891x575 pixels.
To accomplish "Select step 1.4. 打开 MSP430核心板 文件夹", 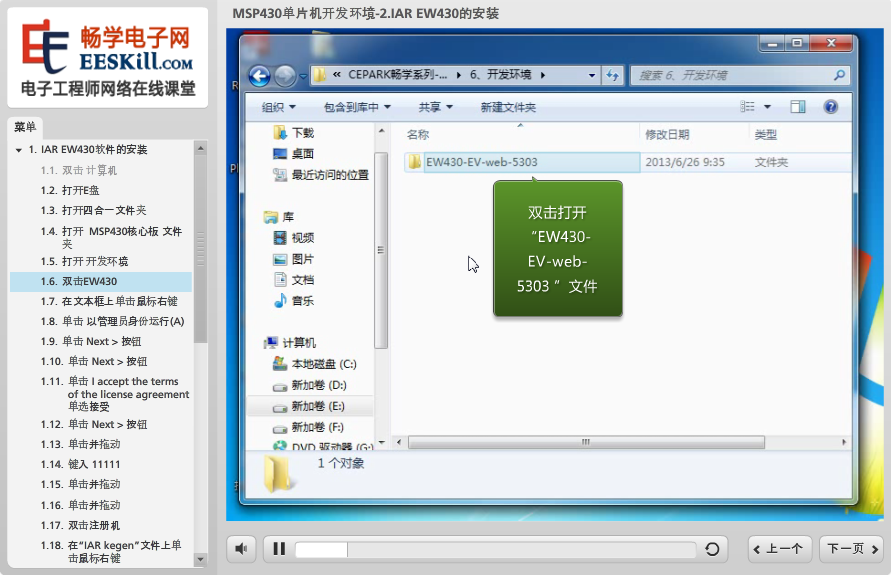I will tap(111, 237).
